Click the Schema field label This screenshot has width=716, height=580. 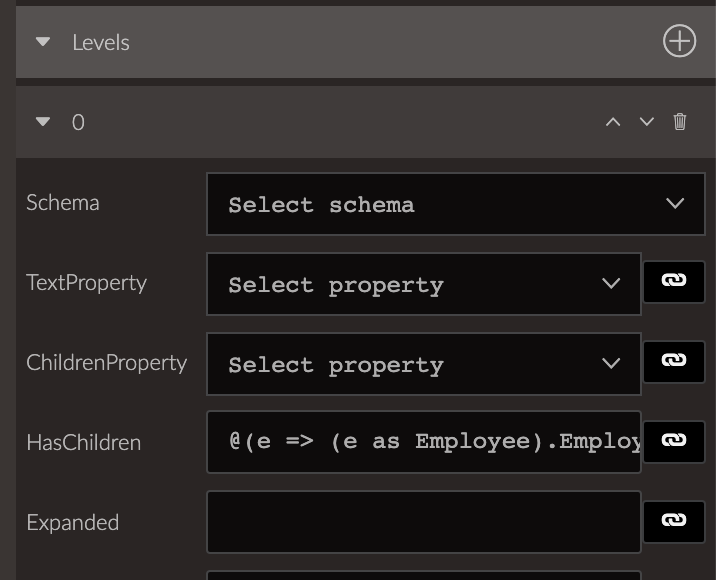(x=63, y=203)
